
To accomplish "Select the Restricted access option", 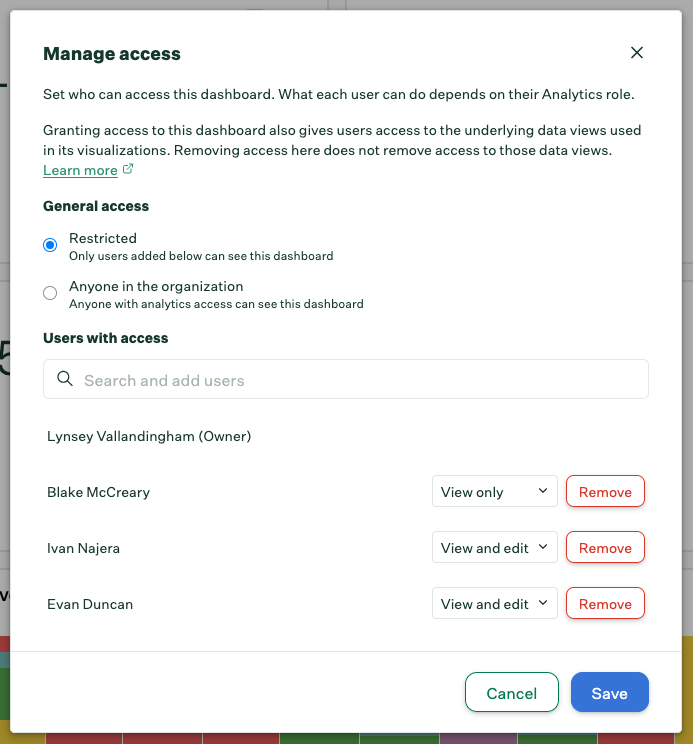I will tap(50, 245).
